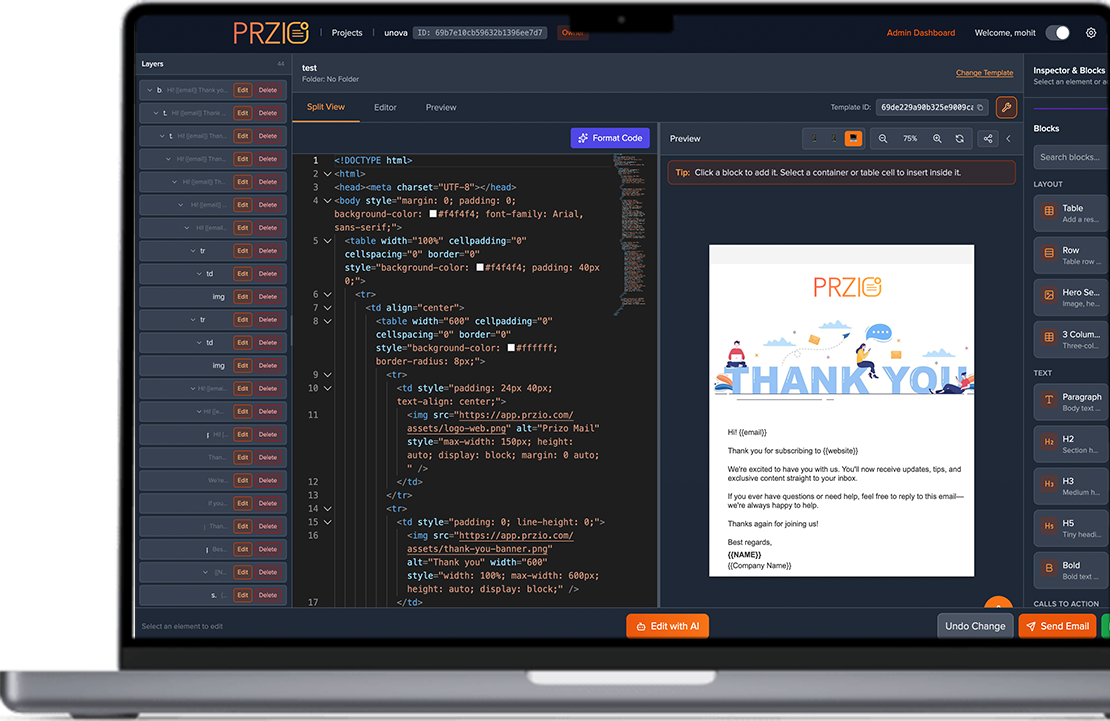Collapse the top-level 'b' layer in Layers
The image size is (1110, 721).
point(149,90)
